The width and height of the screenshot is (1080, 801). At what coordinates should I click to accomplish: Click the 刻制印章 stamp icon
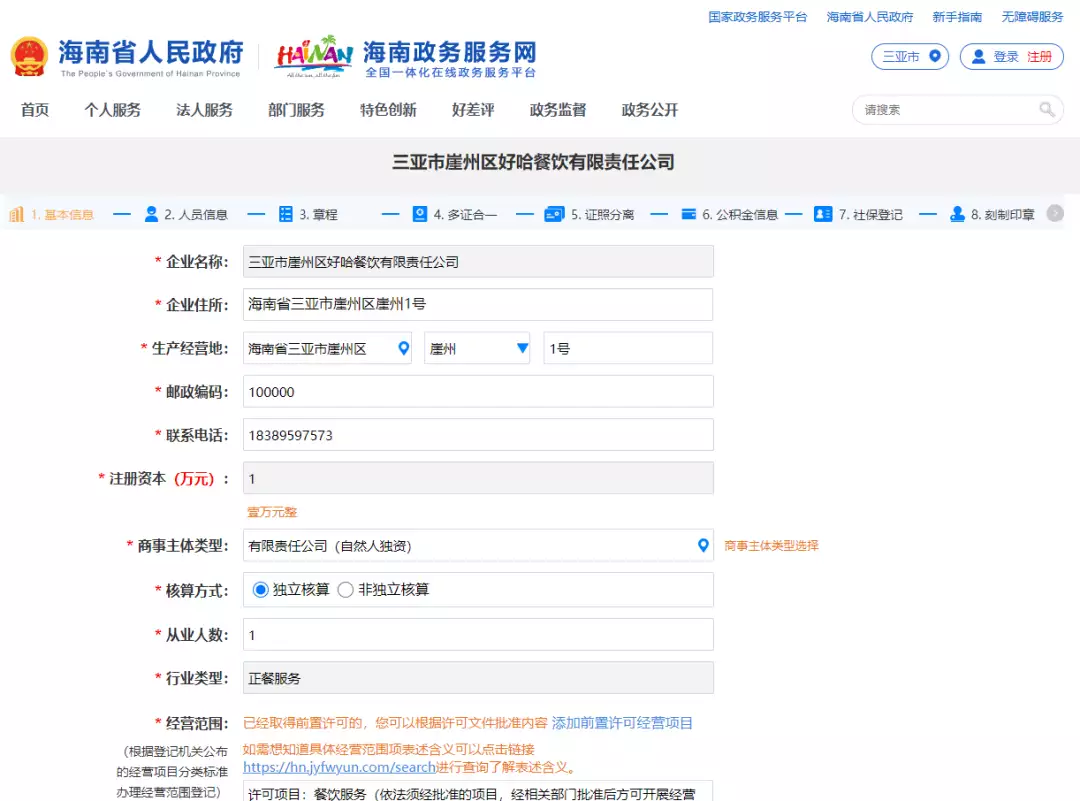957,214
